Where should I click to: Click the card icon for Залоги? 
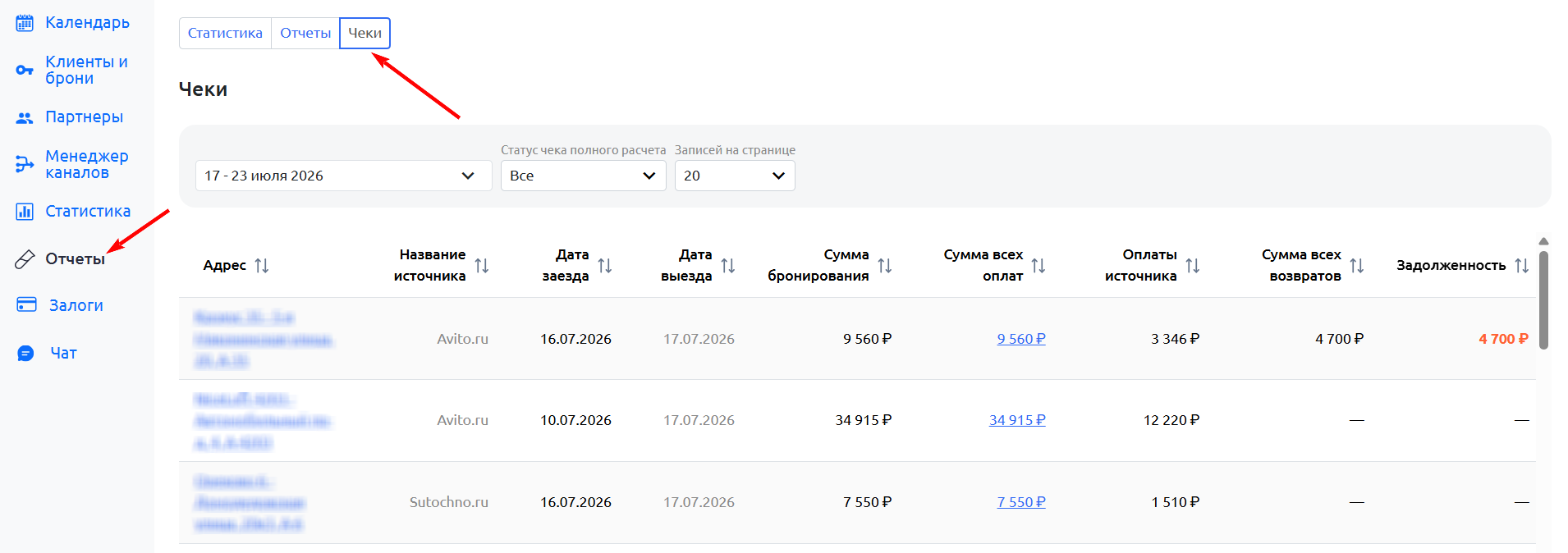point(26,305)
